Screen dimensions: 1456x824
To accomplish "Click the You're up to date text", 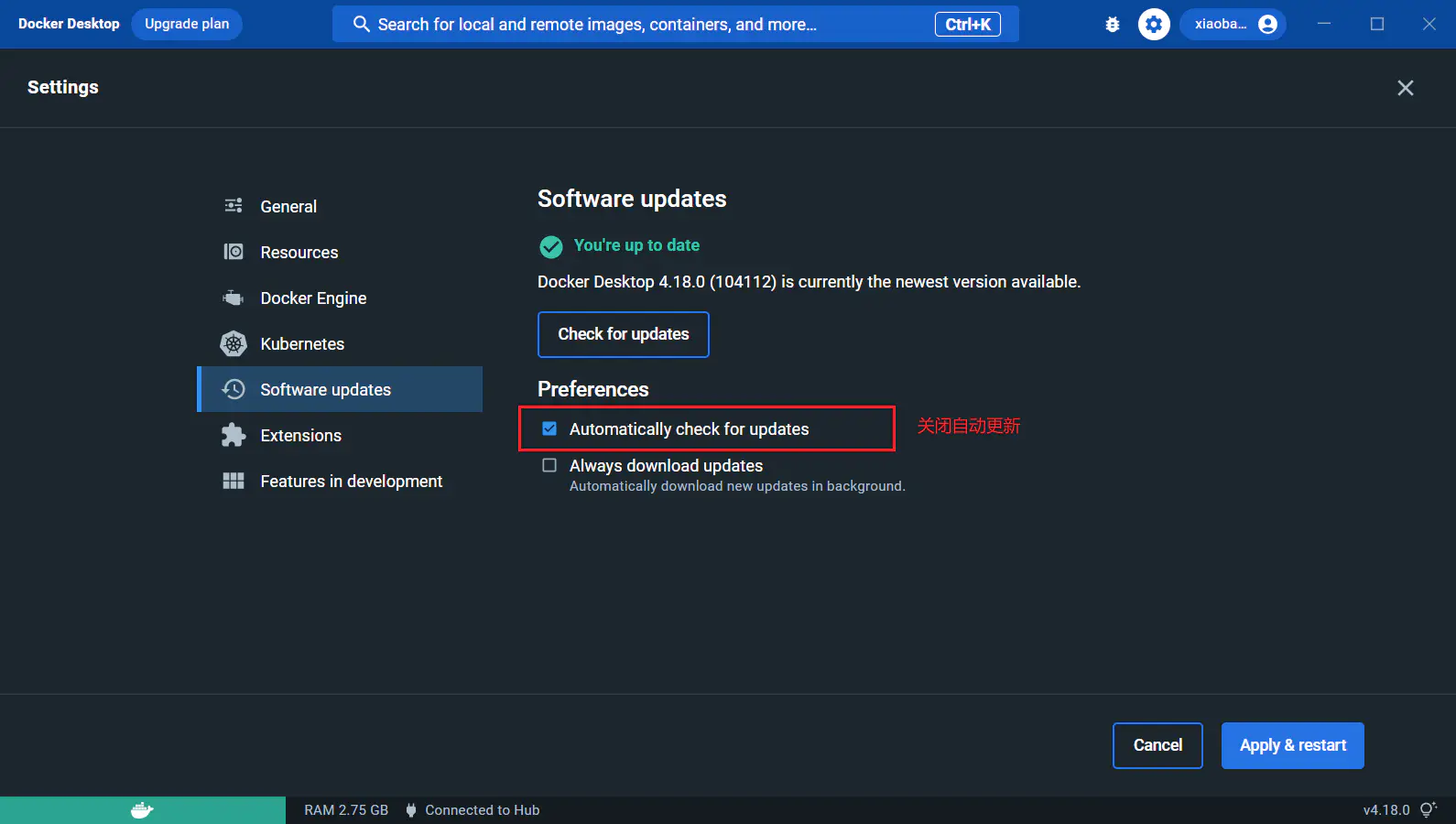I will (x=636, y=245).
